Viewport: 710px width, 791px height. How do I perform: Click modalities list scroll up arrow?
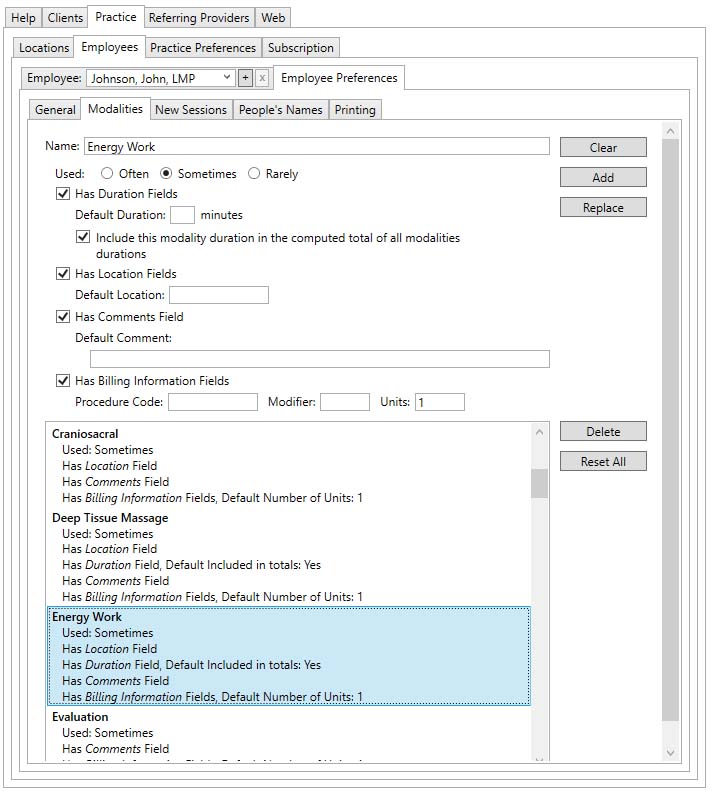[x=539, y=432]
